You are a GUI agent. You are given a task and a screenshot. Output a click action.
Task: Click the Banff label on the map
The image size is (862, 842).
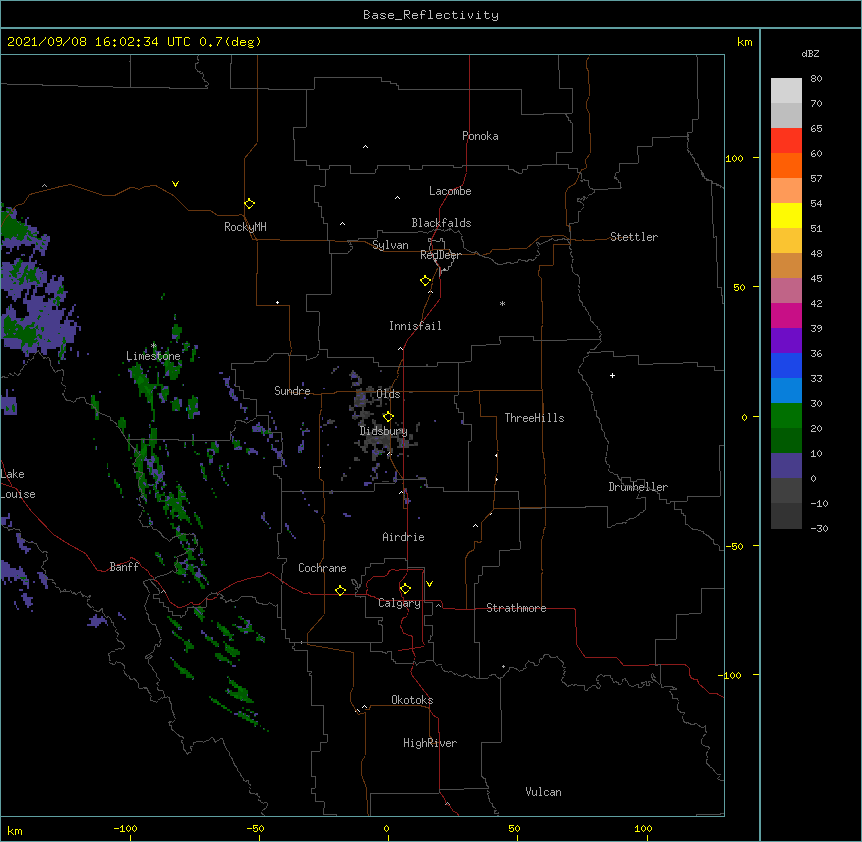[124, 567]
